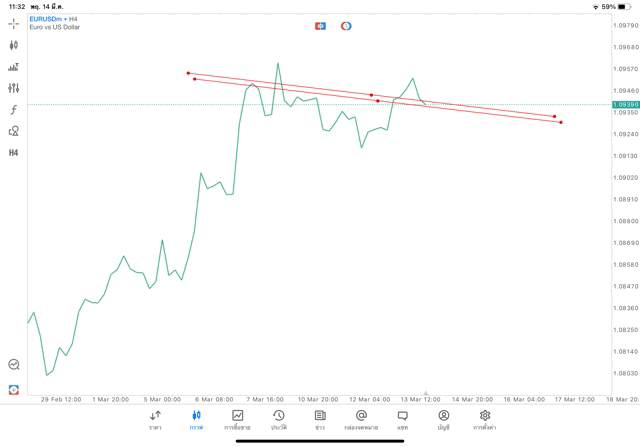Change the chart type via candlestick icon
Viewport: 640px width, 447px height.
pyautogui.click(x=13, y=45)
